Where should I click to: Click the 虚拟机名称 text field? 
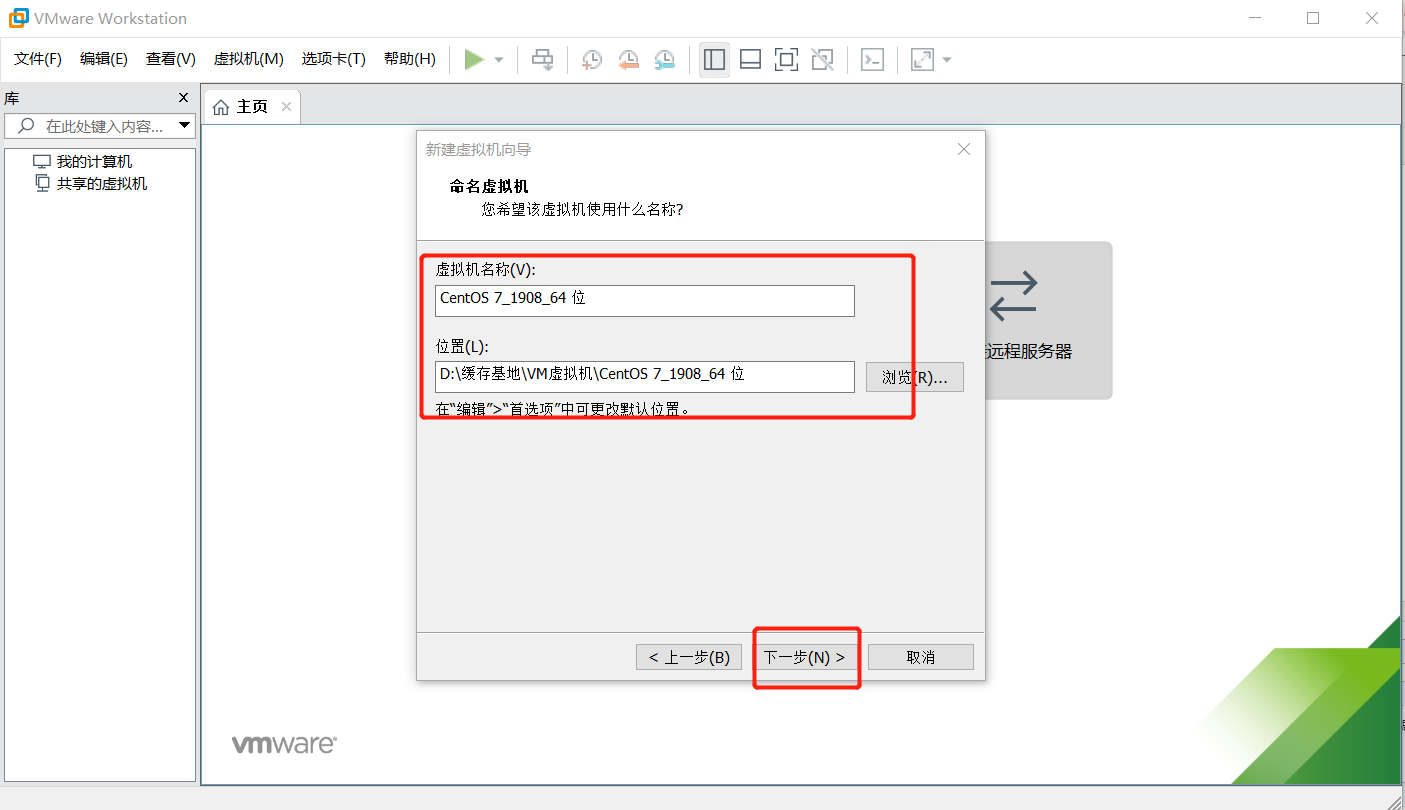[645, 300]
